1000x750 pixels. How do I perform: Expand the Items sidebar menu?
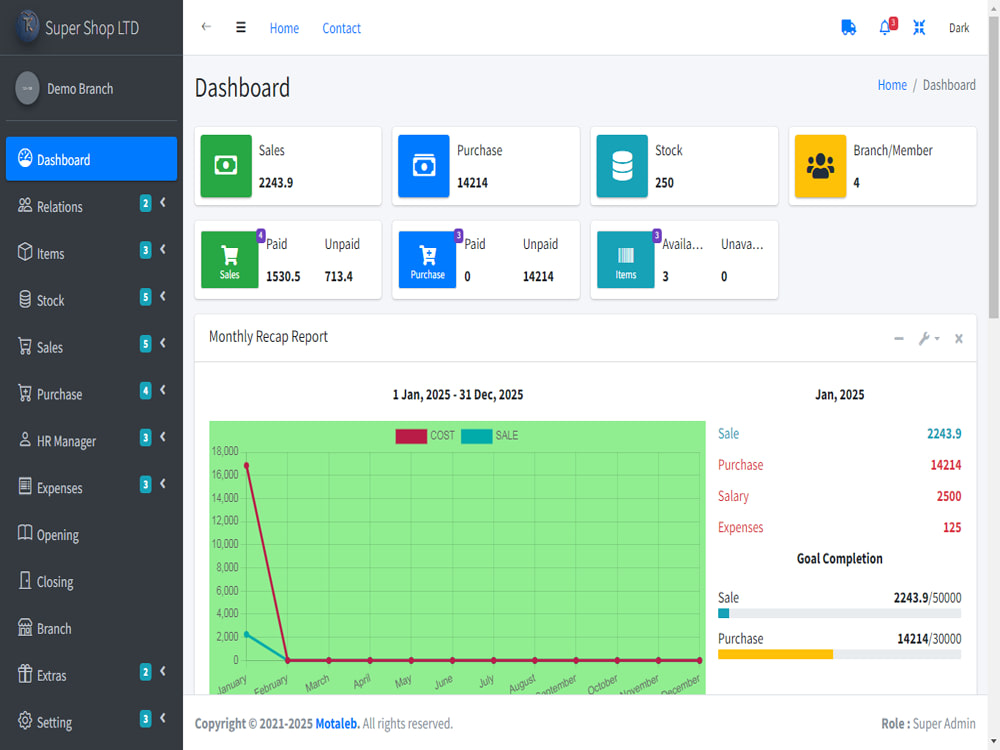[x=91, y=253]
